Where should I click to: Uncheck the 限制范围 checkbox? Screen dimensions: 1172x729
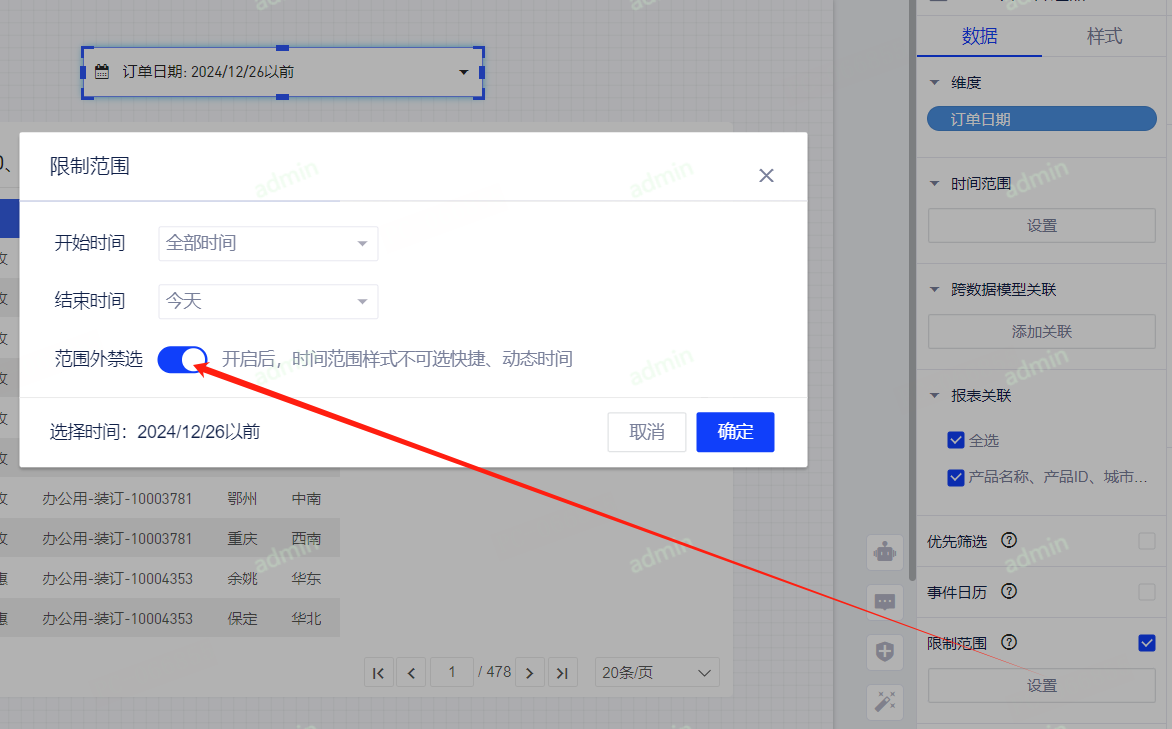(x=1146, y=643)
